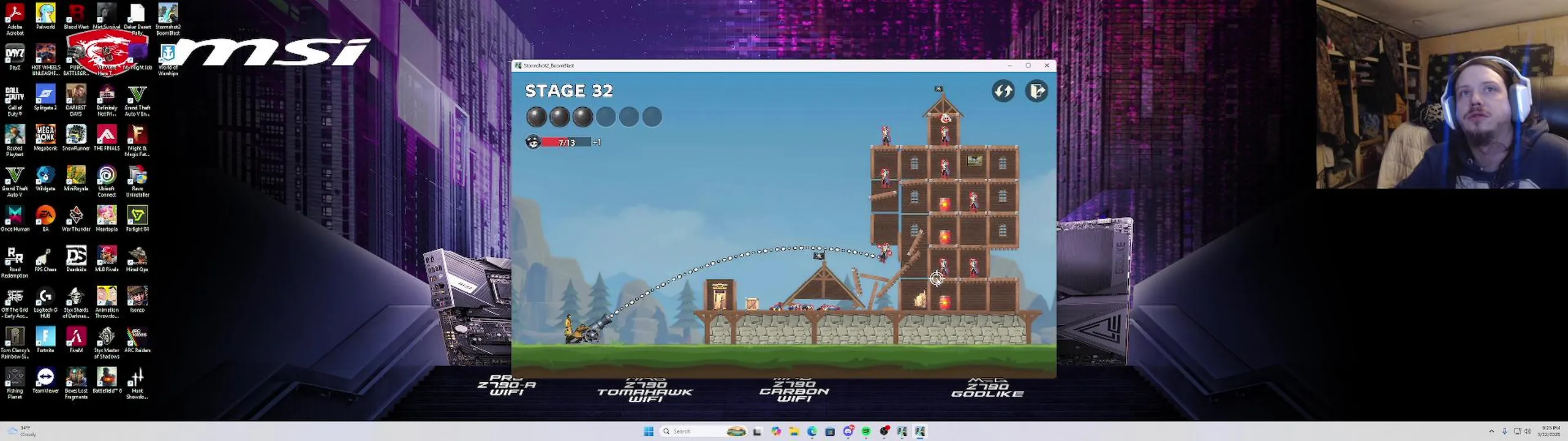The image size is (1568, 441).
Task: Open Fishing Planet desktop icon
Action: click(15, 383)
